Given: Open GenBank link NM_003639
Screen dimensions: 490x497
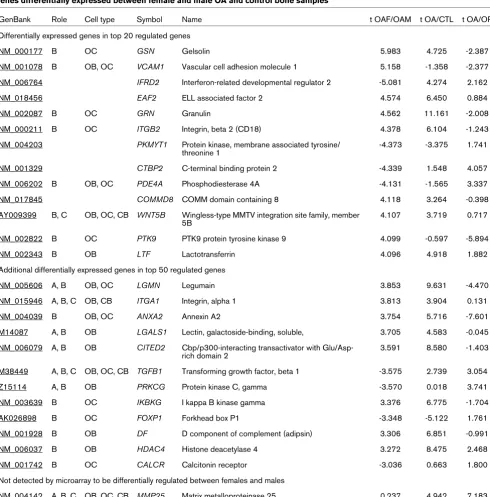Looking at the screenshot, I should 21,403.
